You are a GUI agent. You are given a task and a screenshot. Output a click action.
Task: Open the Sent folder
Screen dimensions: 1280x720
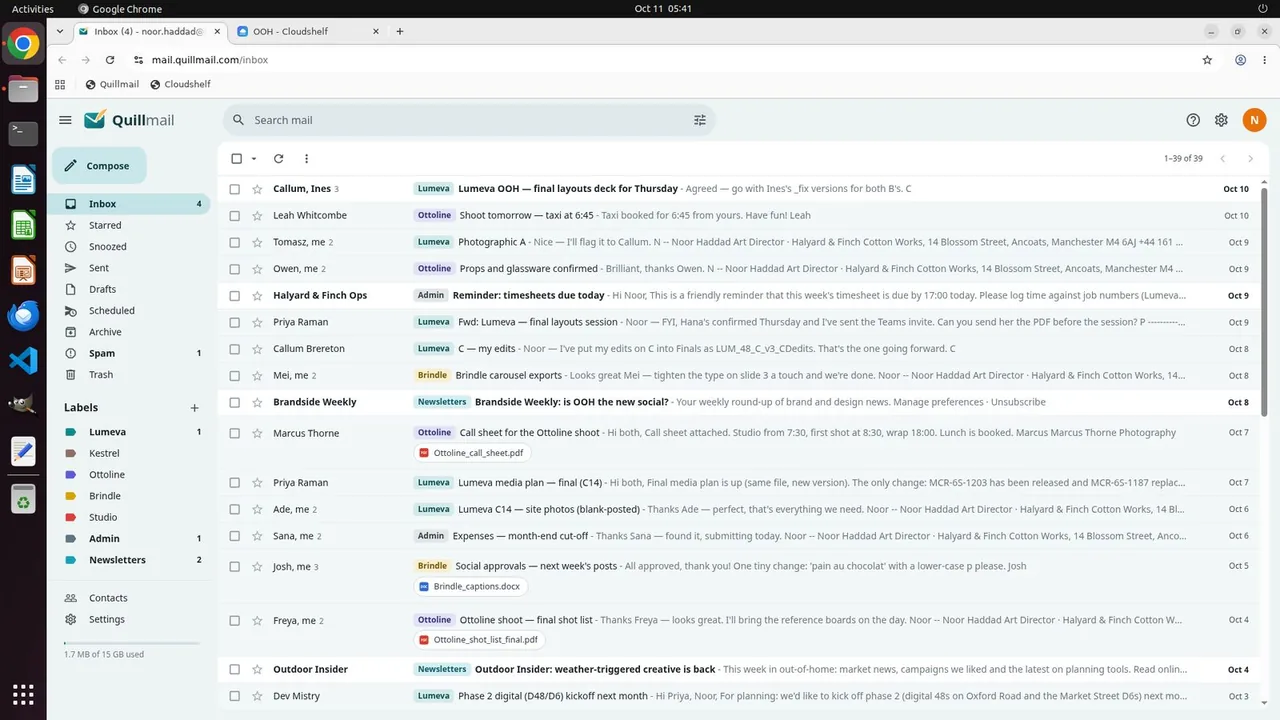click(x=130, y=268)
